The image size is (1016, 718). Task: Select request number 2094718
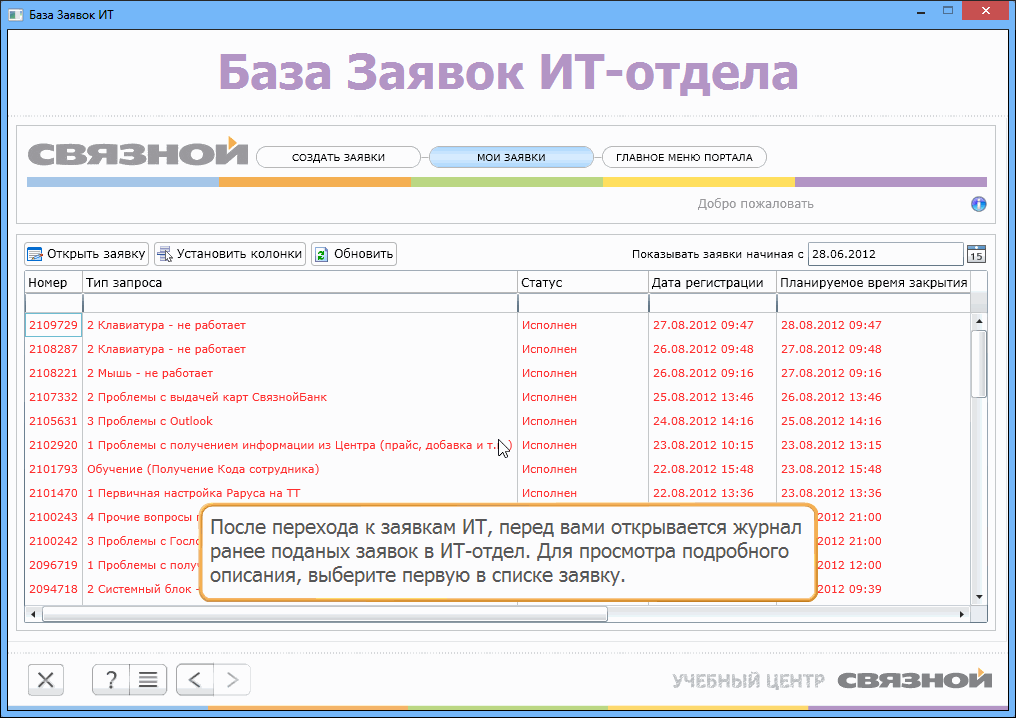pyautogui.click(x=53, y=589)
